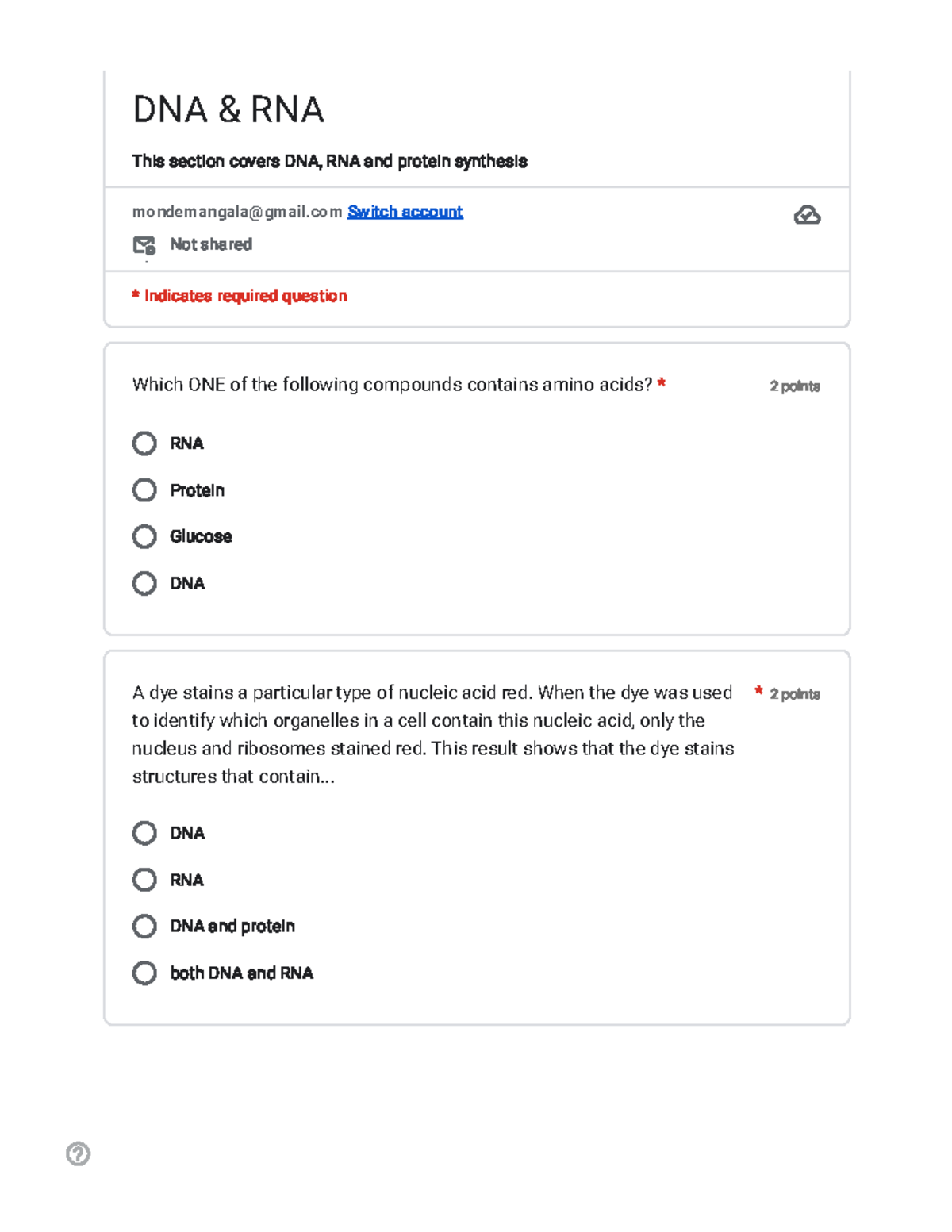Click the section description about protein synthesis

coord(329,161)
